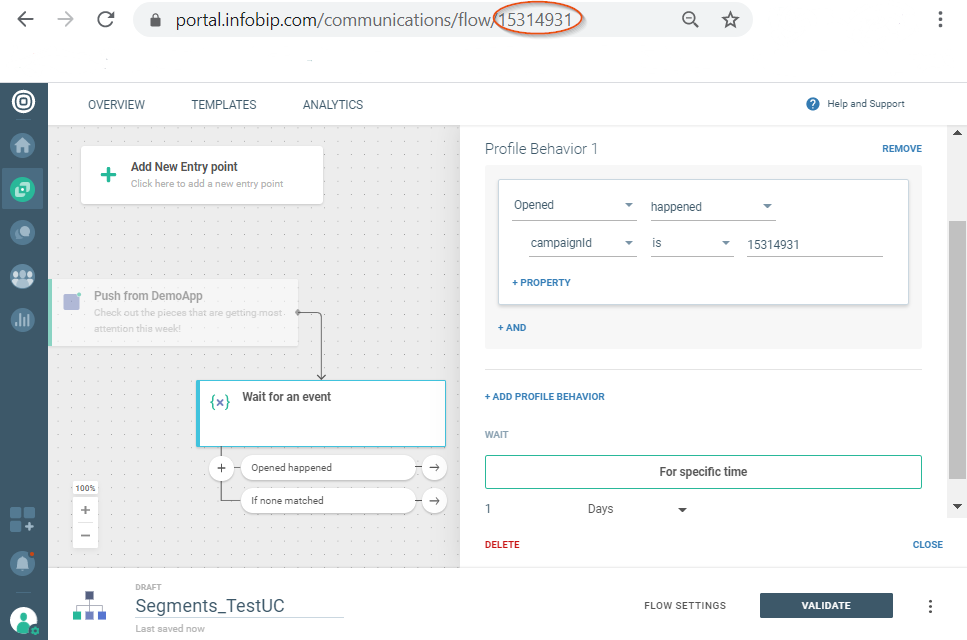Image resolution: width=967 pixels, height=640 pixels.
Task: Switch to the Analytics tab
Action: point(333,105)
